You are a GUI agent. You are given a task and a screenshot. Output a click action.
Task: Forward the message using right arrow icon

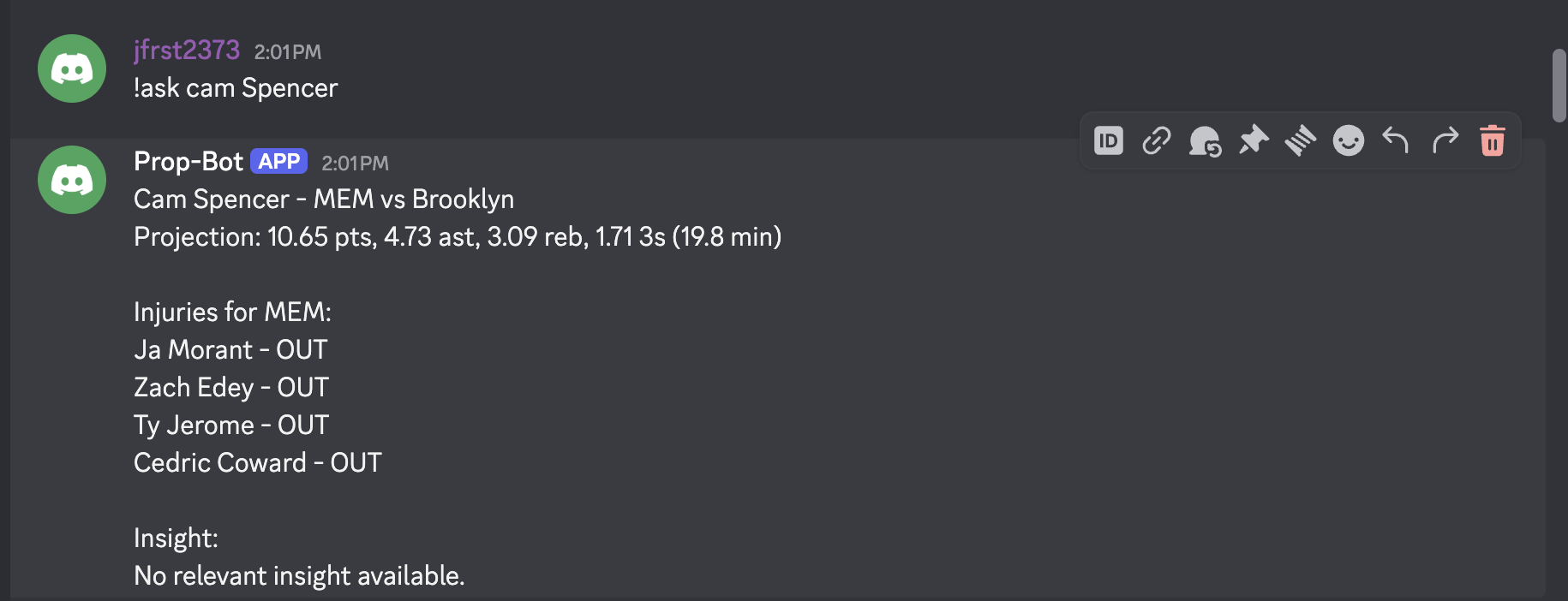point(1445,140)
